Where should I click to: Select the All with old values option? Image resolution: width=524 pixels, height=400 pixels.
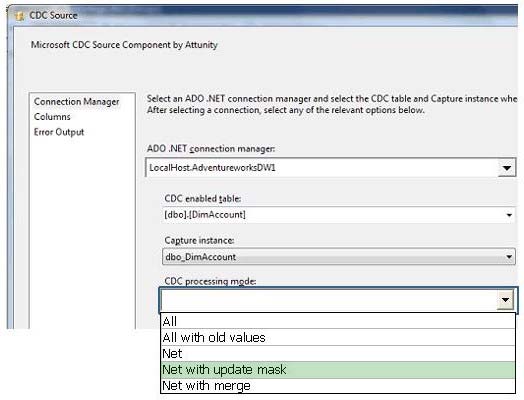coord(338,338)
